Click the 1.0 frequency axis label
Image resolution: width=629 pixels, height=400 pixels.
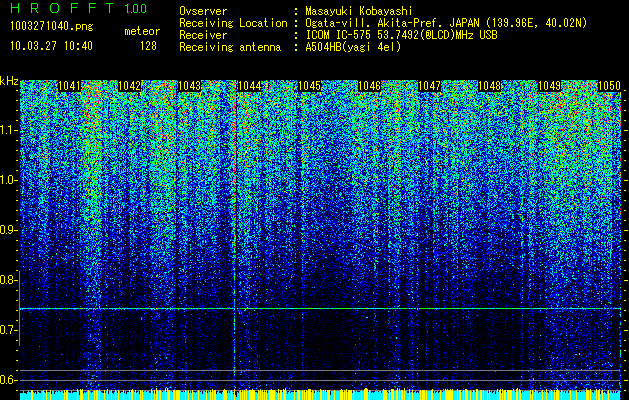click(x=9, y=181)
